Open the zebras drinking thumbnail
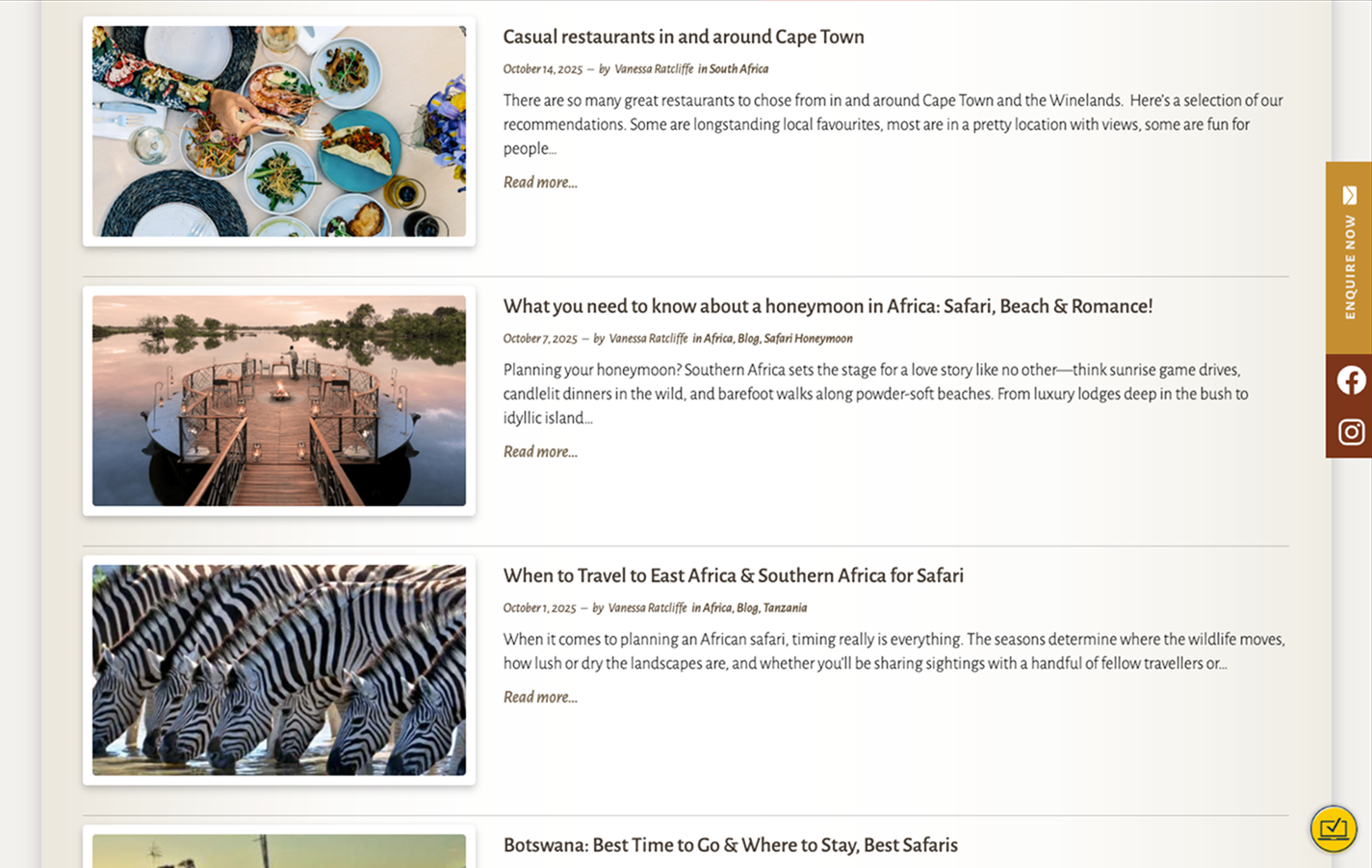The width and height of the screenshot is (1372, 868). tap(279, 670)
